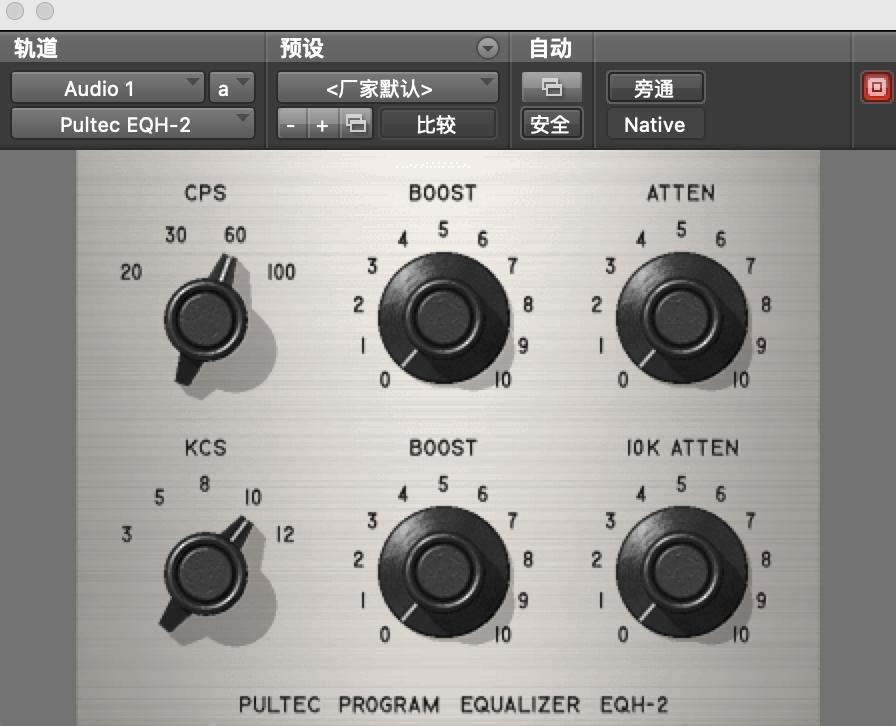The image size is (896, 726).
Task: Open the Audio 1 track selector dropdown
Action: (x=107, y=88)
